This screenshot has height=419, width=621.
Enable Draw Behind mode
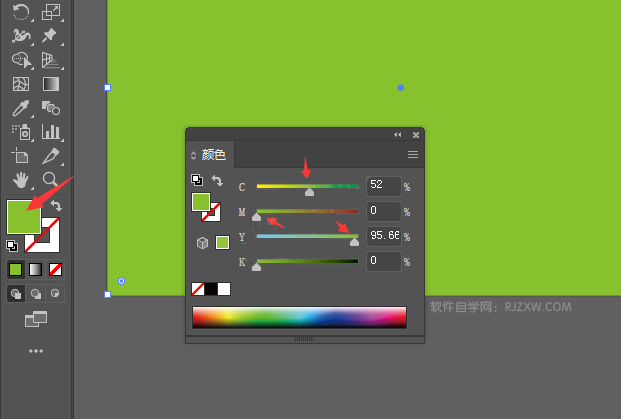tap(36, 293)
